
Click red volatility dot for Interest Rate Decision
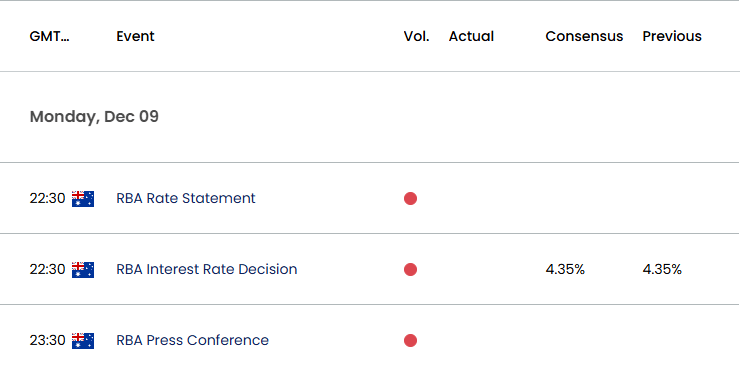(x=410, y=270)
